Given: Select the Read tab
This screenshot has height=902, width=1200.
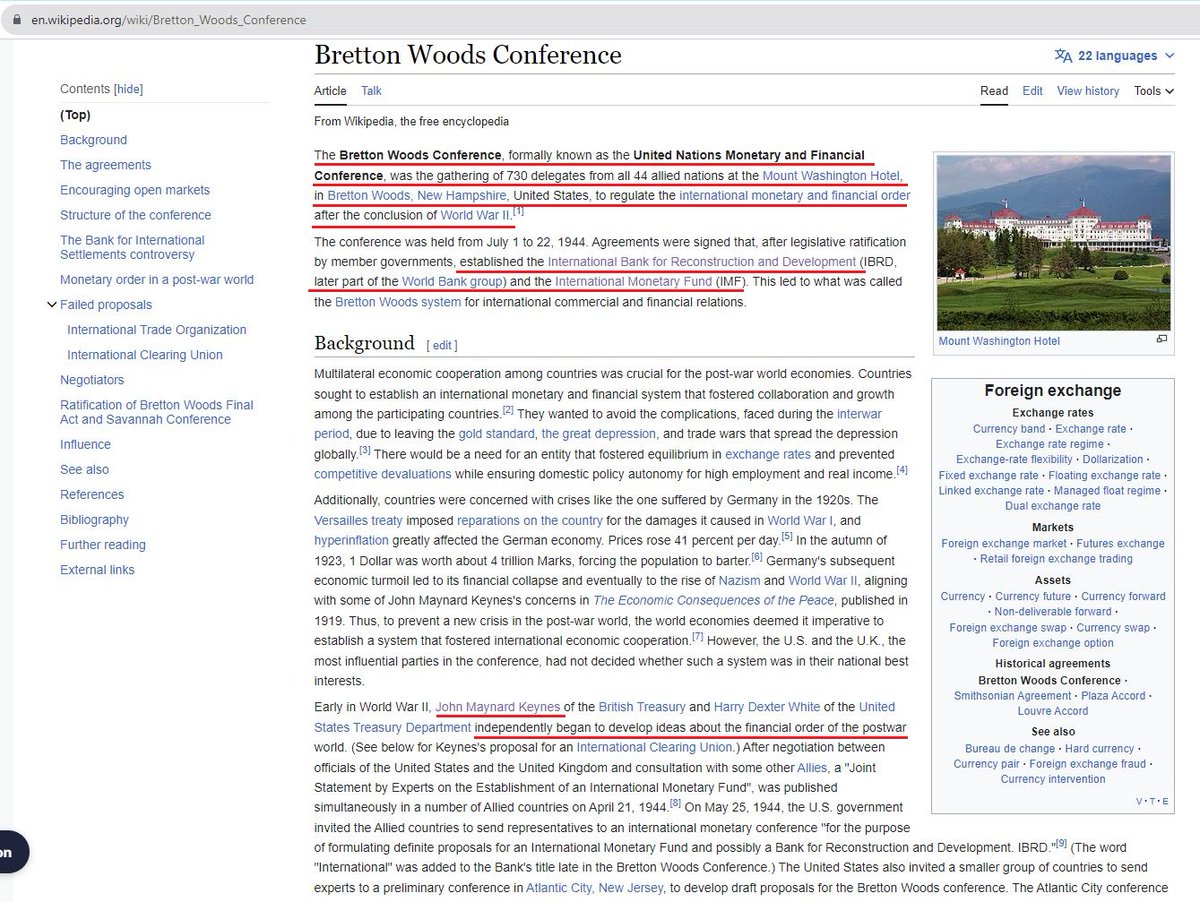Looking at the screenshot, I should [994, 91].
